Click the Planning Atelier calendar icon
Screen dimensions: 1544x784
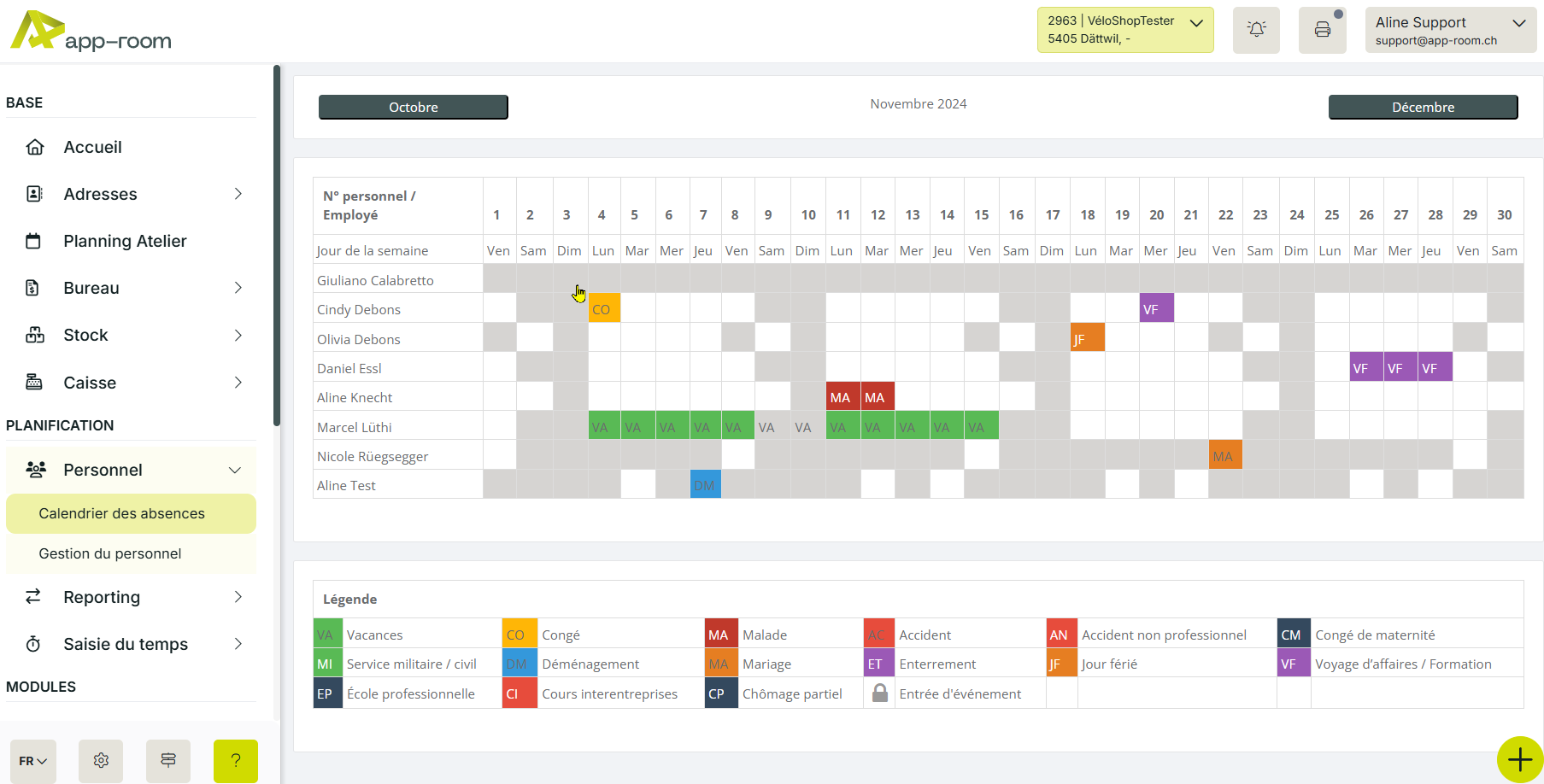point(33,241)
